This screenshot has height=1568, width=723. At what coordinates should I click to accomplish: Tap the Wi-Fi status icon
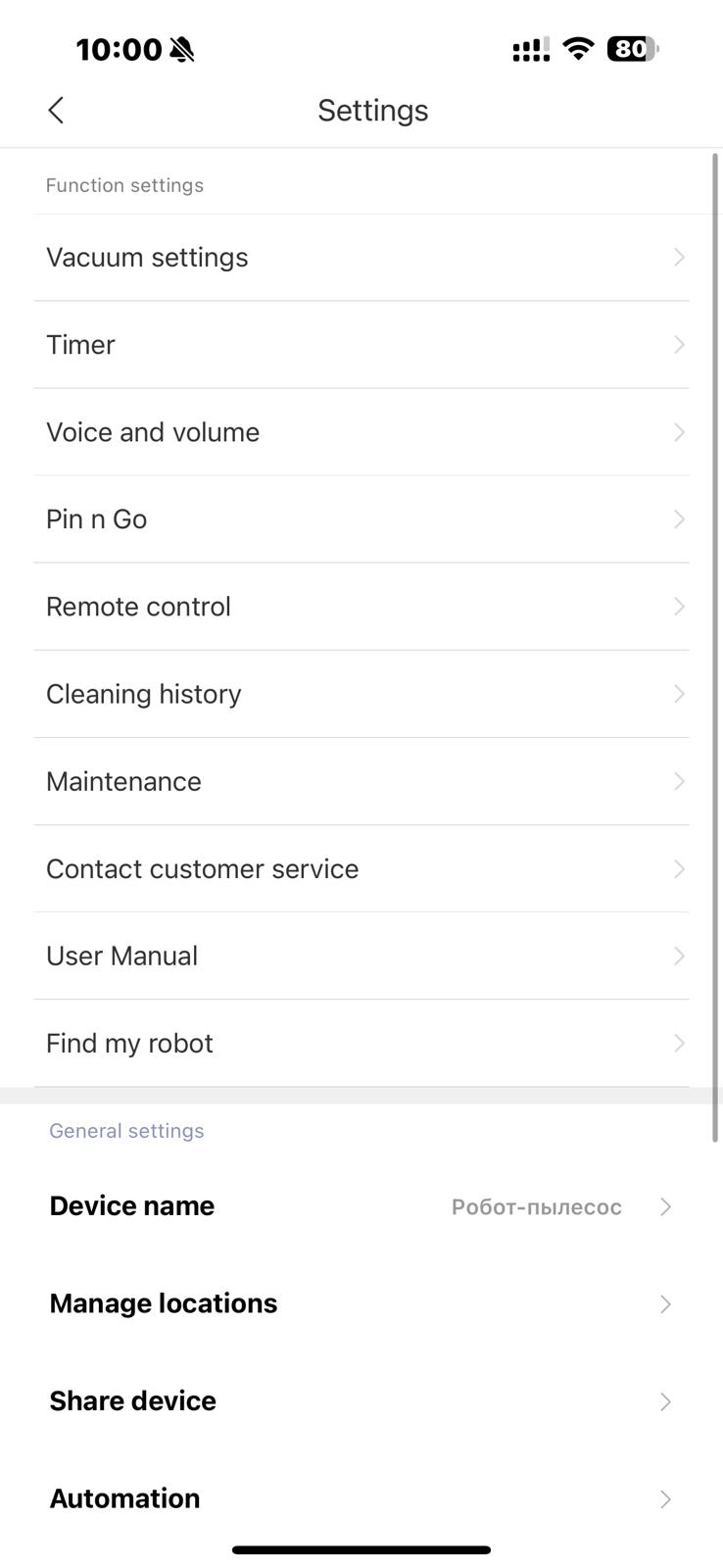(x=579, y=48)
